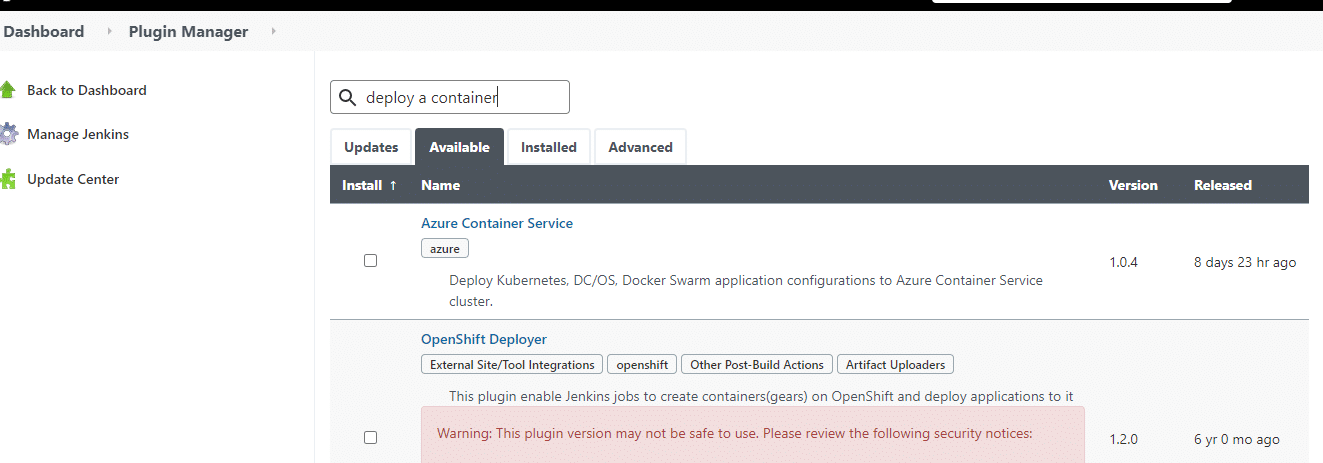Open Manage Jenkins sidebar link
This screenshot has height=463, width=1323.
click(78, 134)
